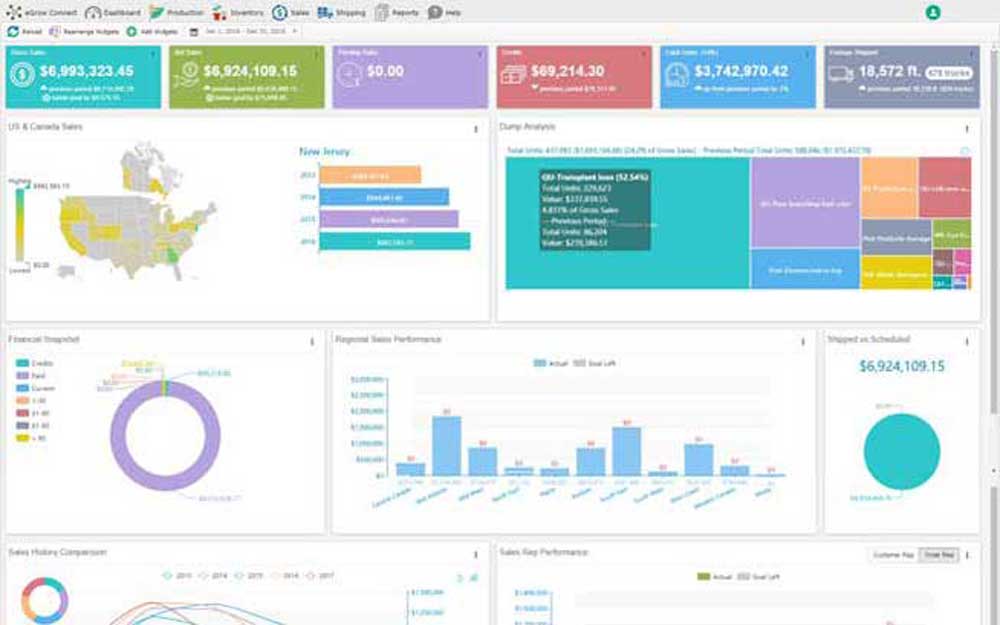Image resolution: width=1000 pixels, height=625 pixels.
Task: Toggle the Paid legend series in Financial Snapshot
Action: (22, 372)
